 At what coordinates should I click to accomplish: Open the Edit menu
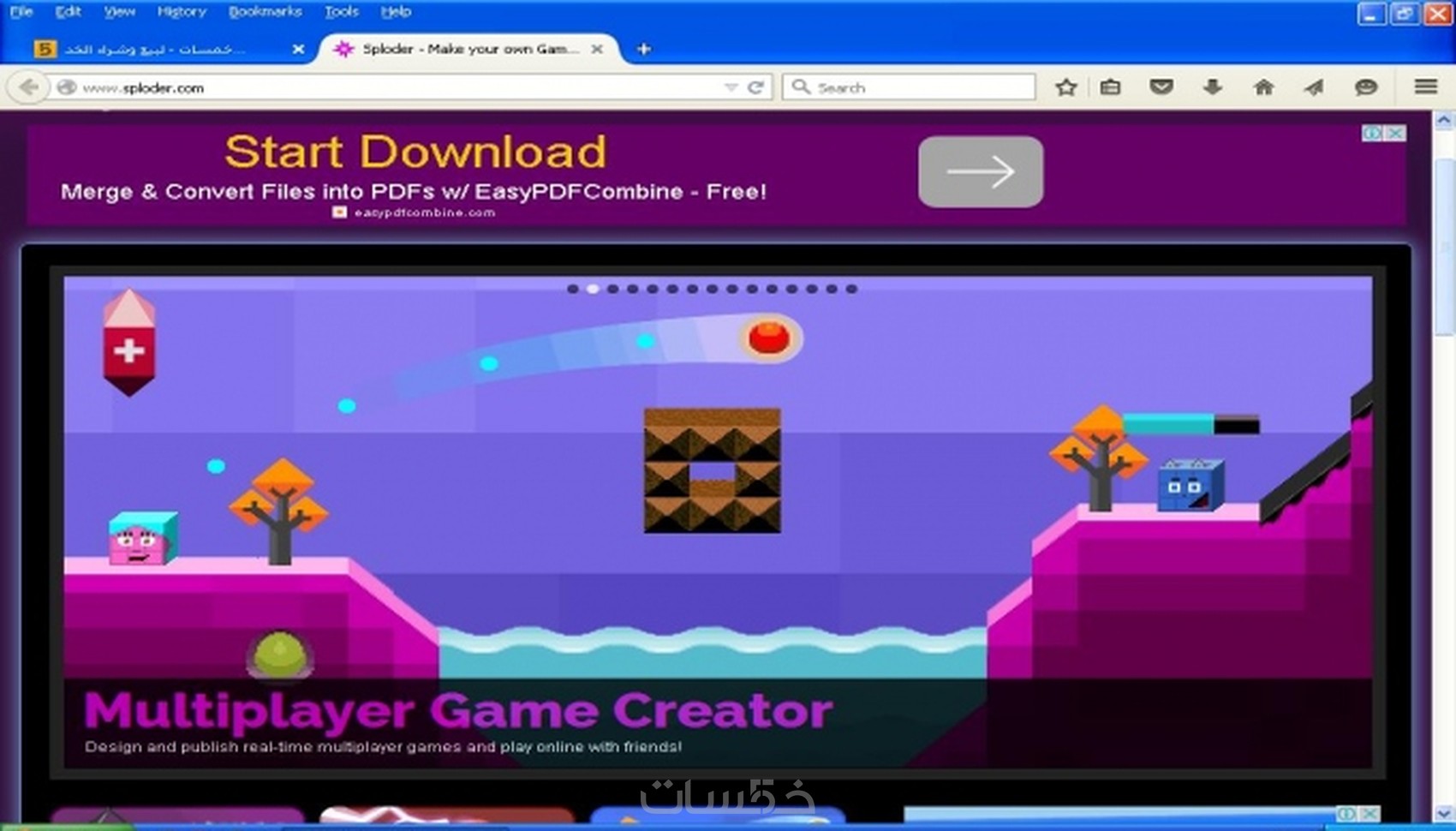(68, 11)
